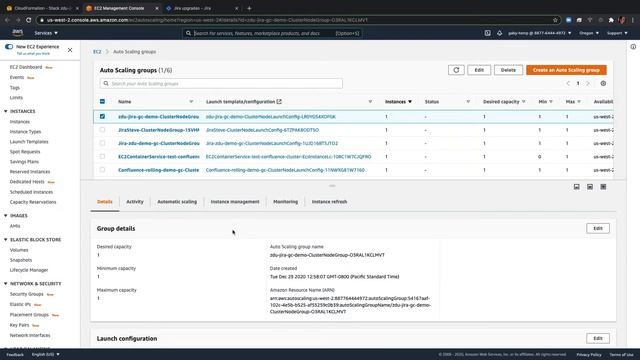Open the Support dropdown menu
Image resolution: width=640 pixels, height=360 pixels.
tap(617, 33)
